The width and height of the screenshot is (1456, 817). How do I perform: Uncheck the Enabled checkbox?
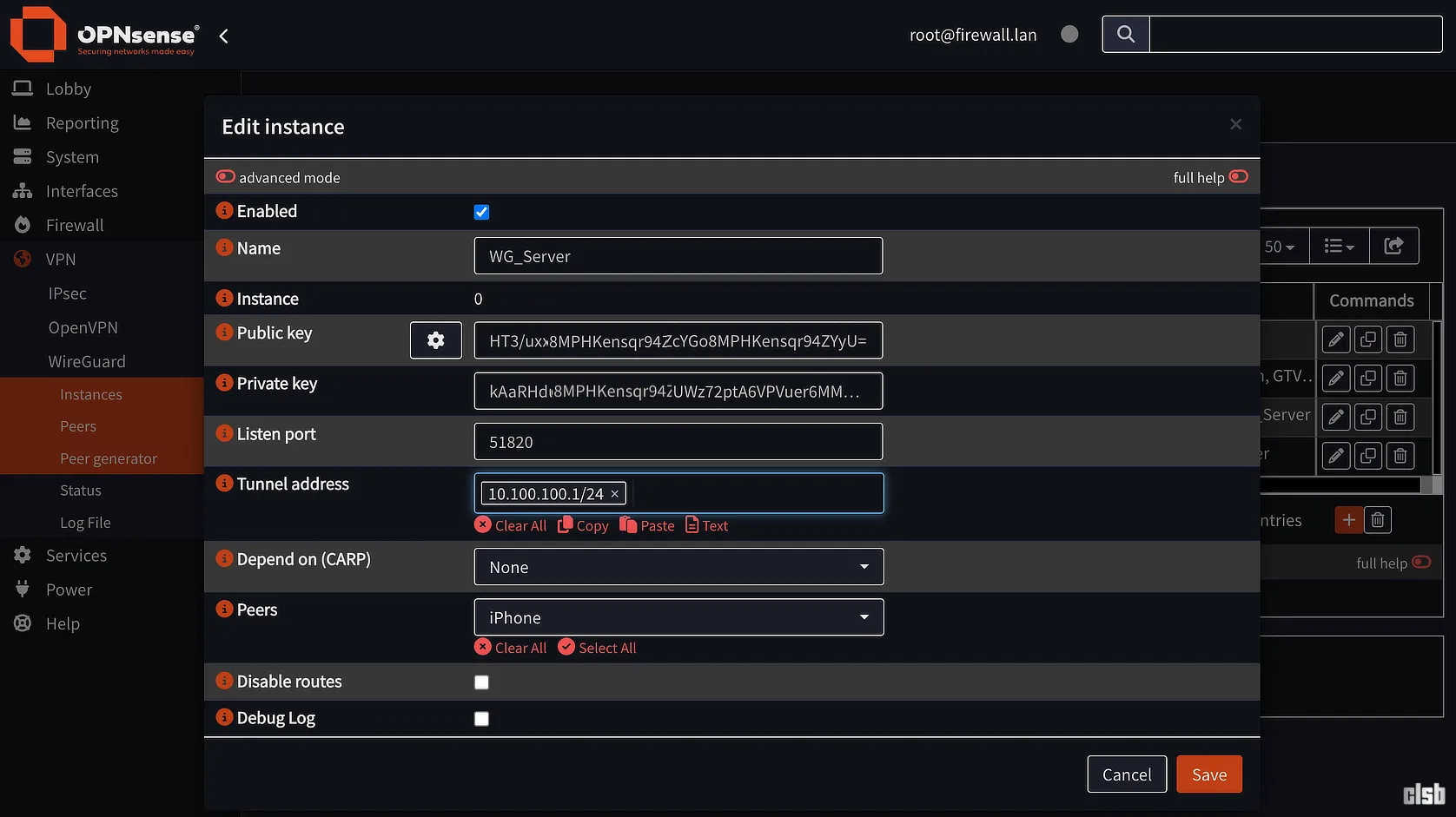click(x=481, y=212)
